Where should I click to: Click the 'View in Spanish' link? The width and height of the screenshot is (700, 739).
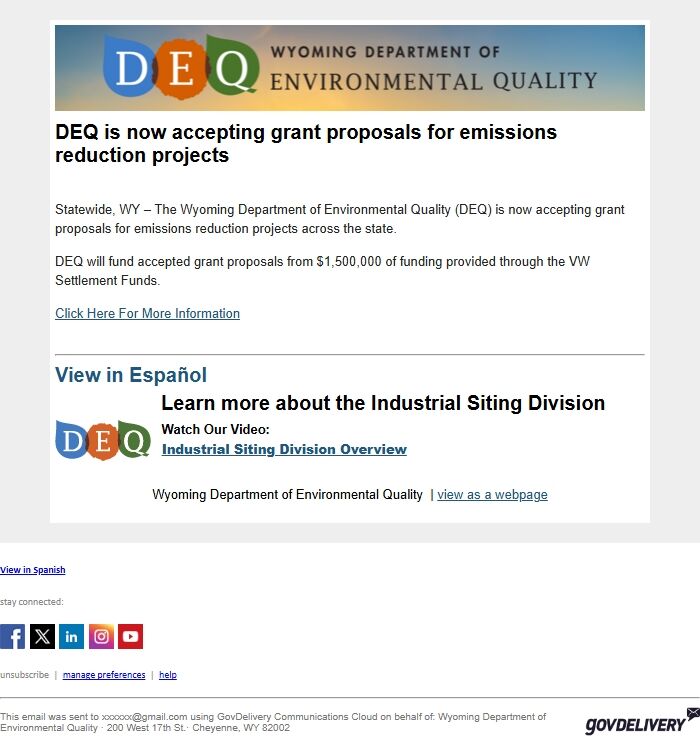(33, 570)
